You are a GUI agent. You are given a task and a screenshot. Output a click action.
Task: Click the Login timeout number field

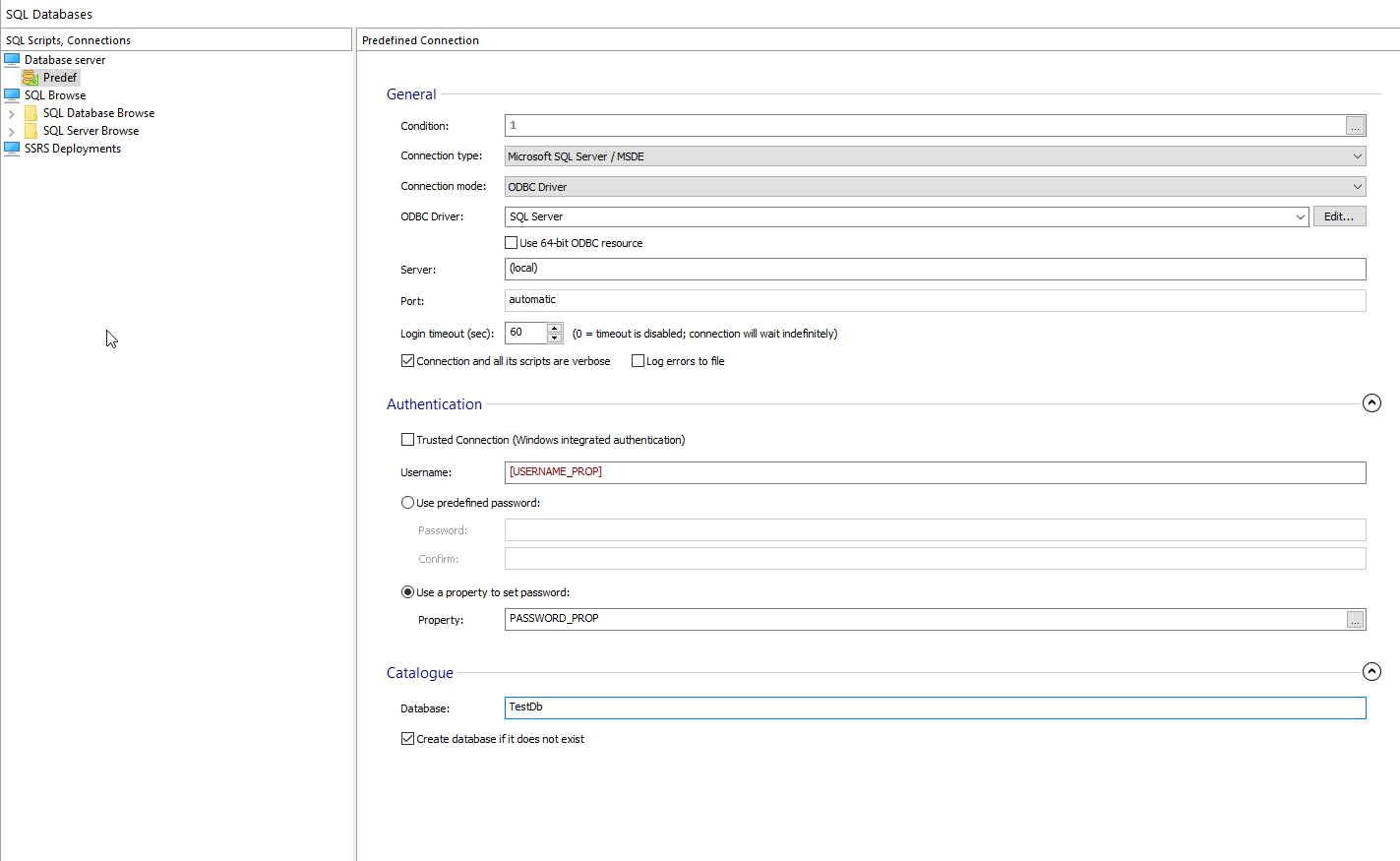[x=526, y=334]
